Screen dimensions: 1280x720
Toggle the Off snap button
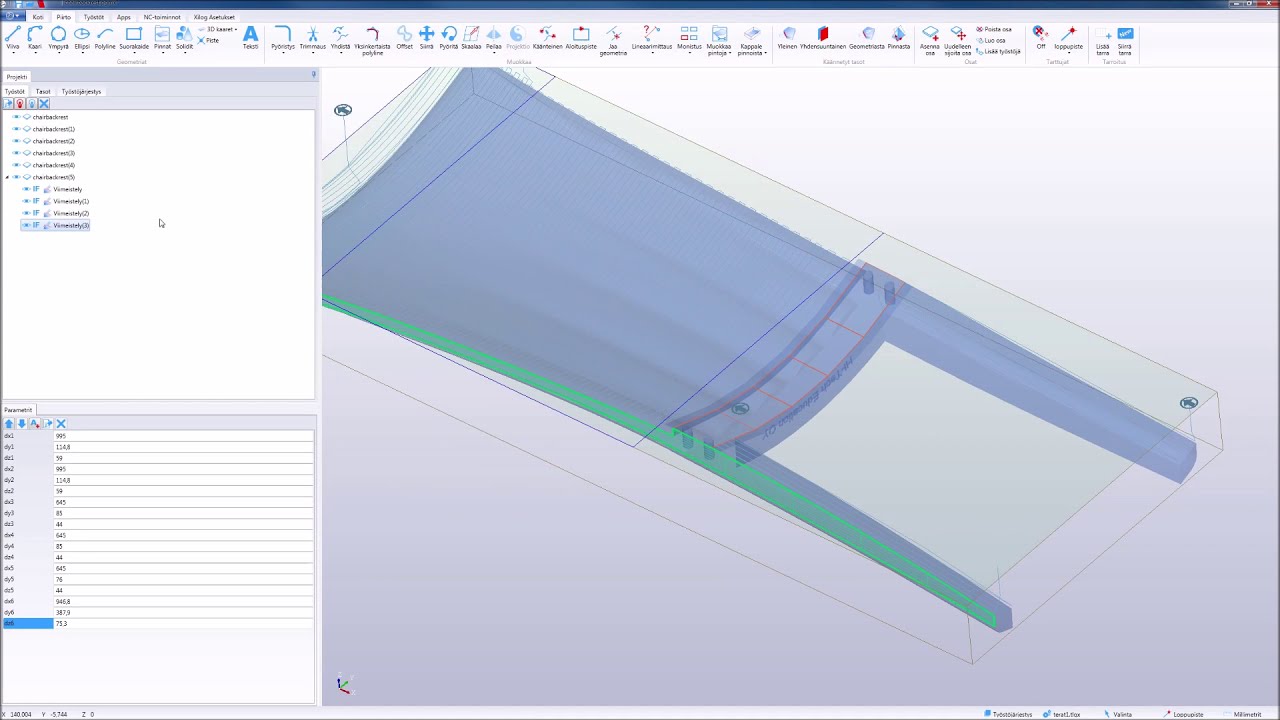[x=1040, y=38]
